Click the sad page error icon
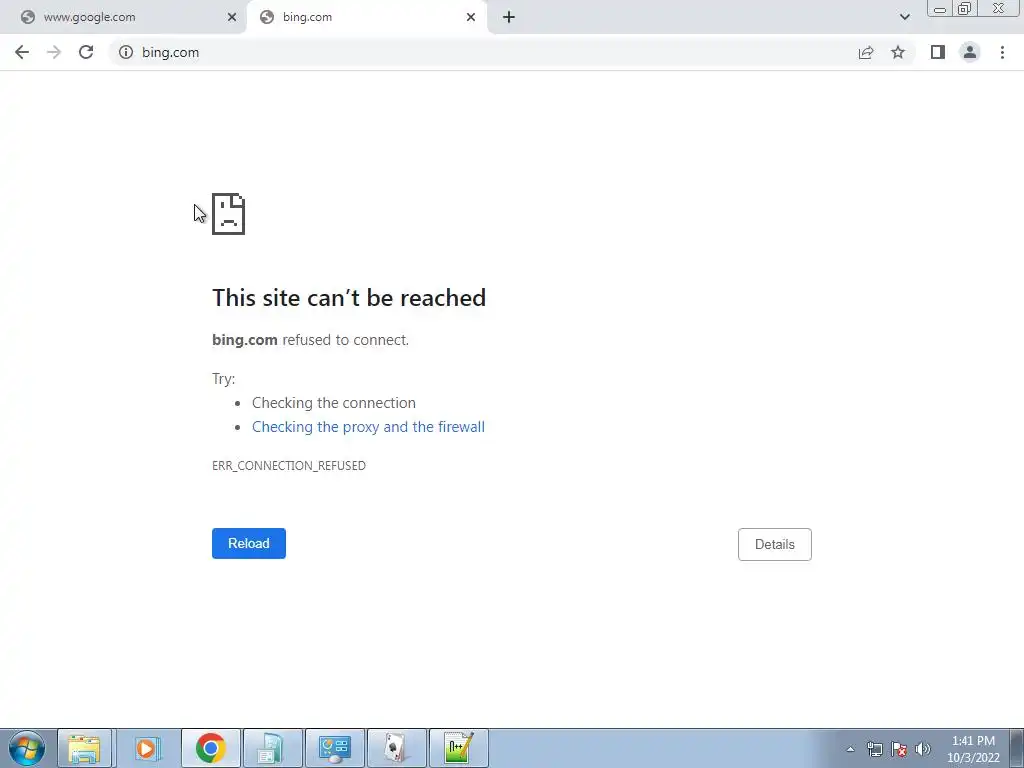Viewport: 1024px width, 768px height. pos(229,214)
